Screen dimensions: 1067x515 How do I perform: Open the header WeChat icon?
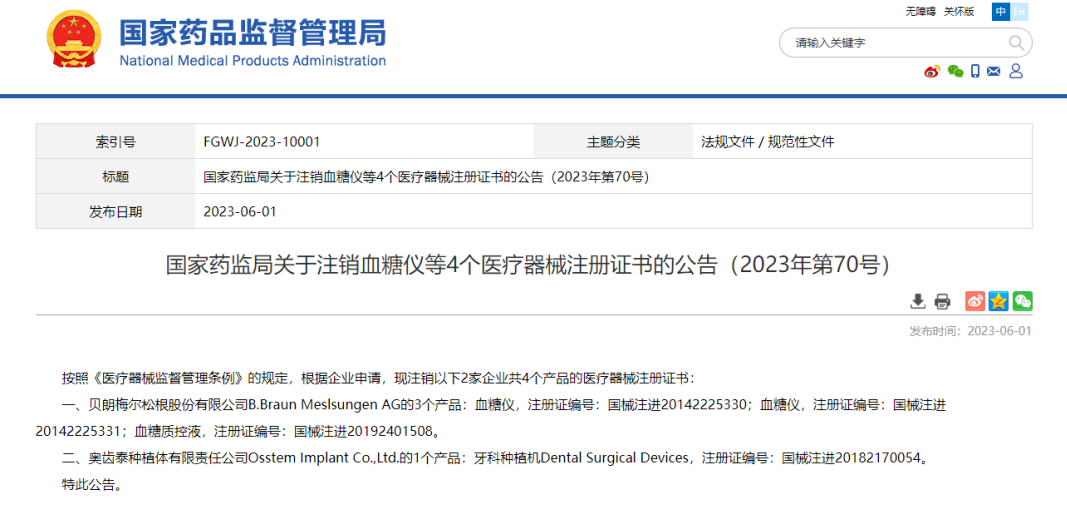point(955,71)
